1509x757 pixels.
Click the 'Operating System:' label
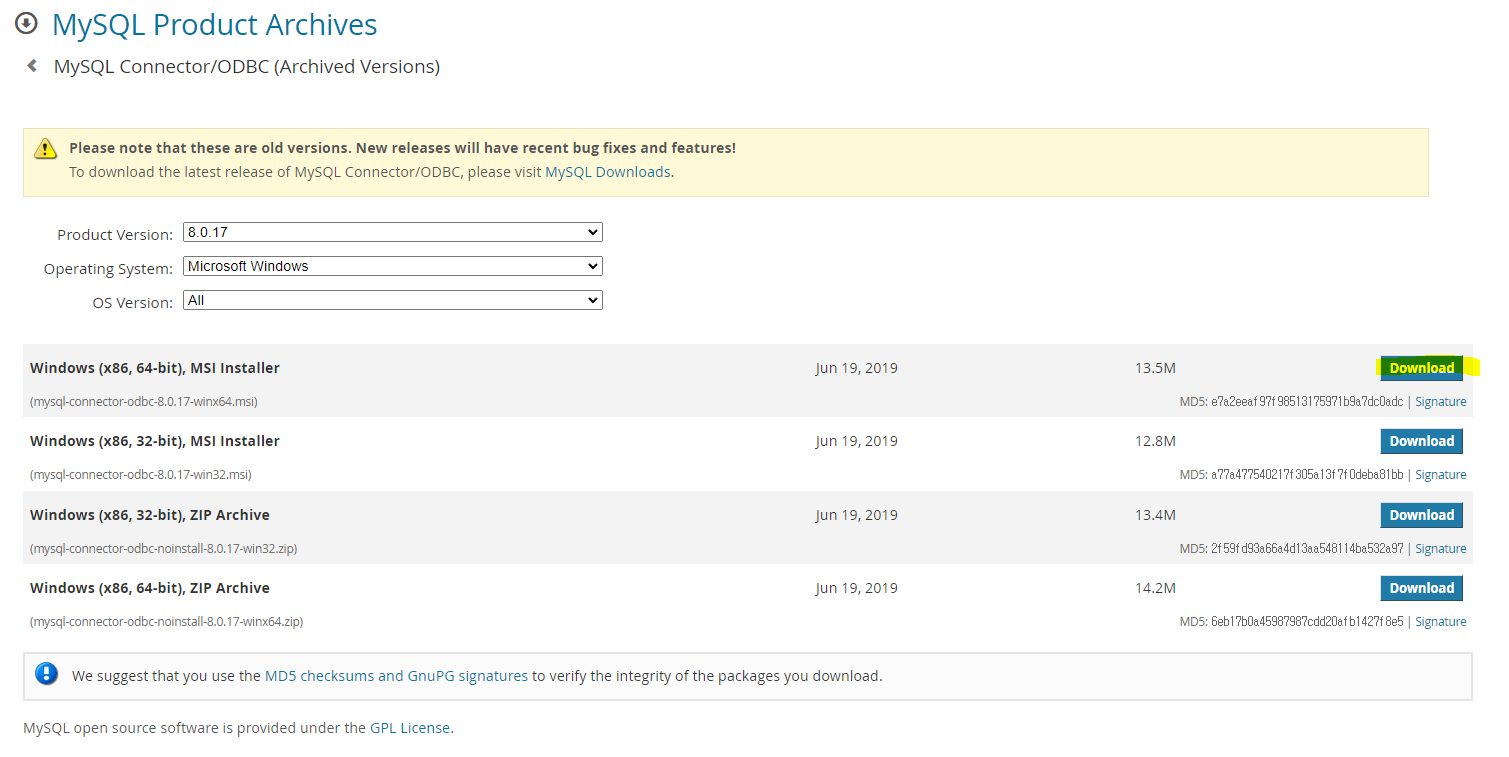click(108, 269)
